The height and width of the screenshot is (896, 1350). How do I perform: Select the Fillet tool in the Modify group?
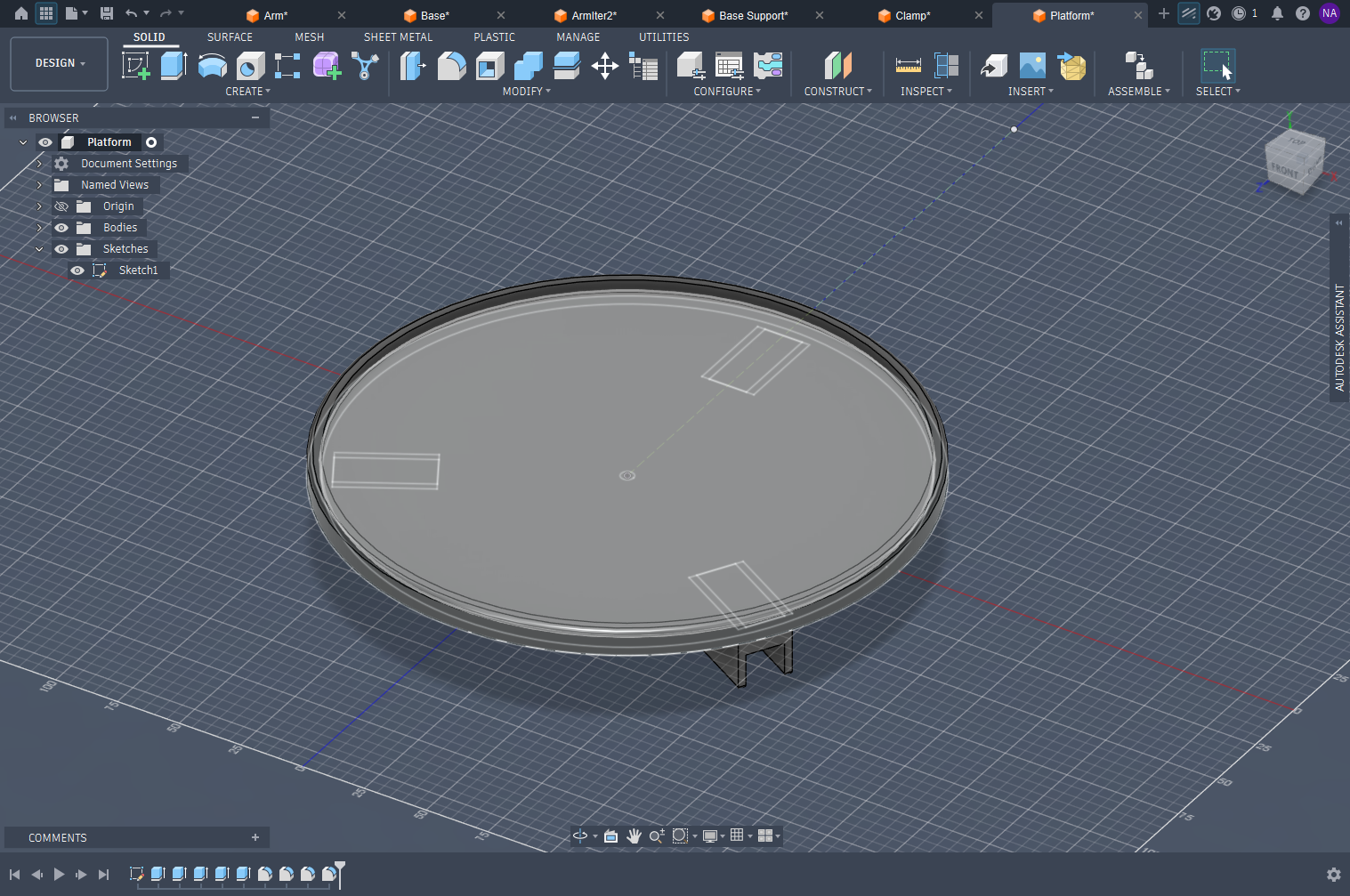click(451, 66)
